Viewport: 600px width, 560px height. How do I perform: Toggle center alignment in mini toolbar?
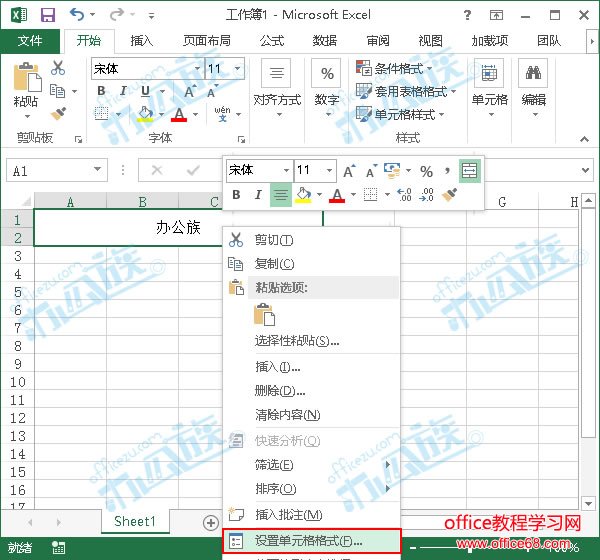coord(281,195)
